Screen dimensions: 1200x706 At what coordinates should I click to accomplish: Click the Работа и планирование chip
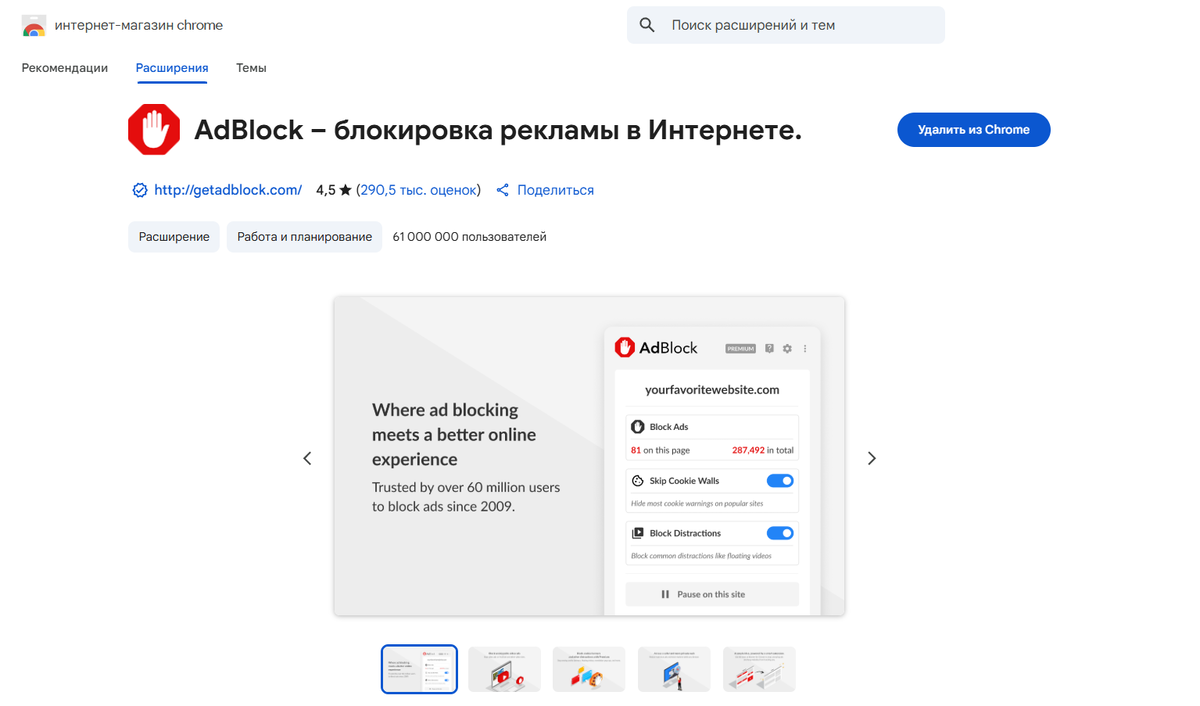(304, 237)
